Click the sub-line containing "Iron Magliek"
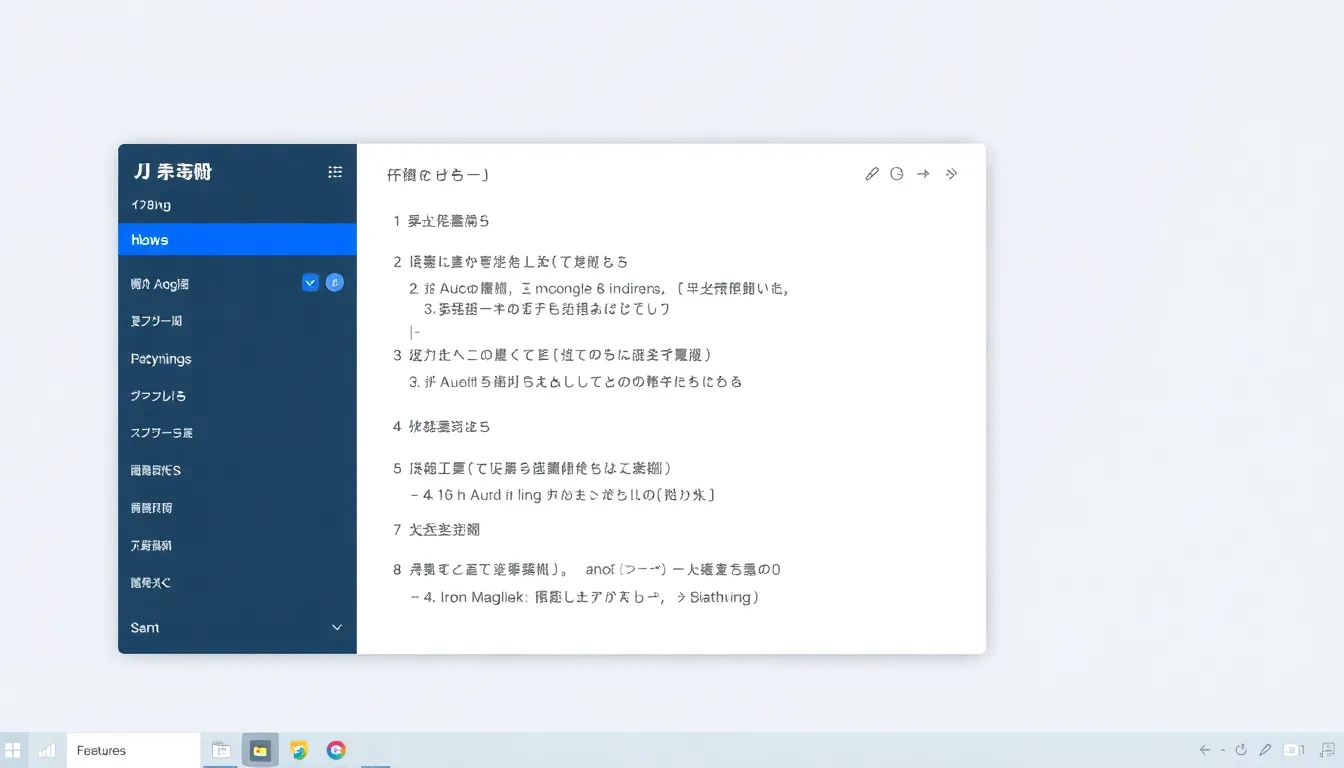The width and height of the screenshot is (1344, 768). (x=584, y=598)
